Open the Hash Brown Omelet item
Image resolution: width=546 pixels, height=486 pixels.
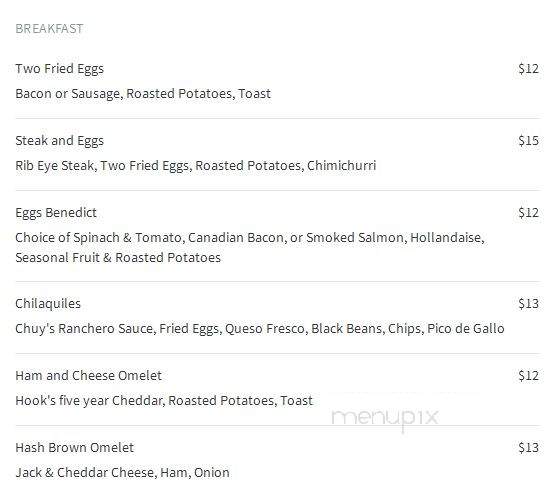tap(75, 448)
